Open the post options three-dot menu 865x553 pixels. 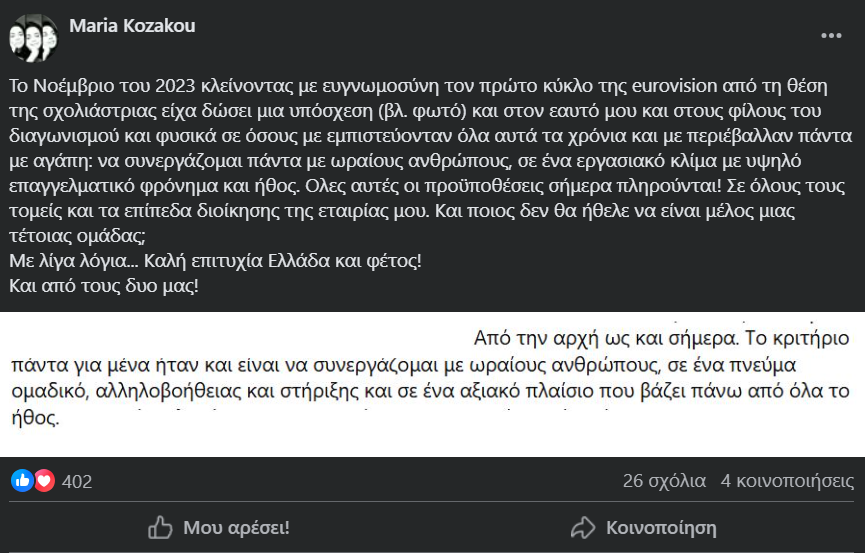pyautogui.click(x=831, y=35)
